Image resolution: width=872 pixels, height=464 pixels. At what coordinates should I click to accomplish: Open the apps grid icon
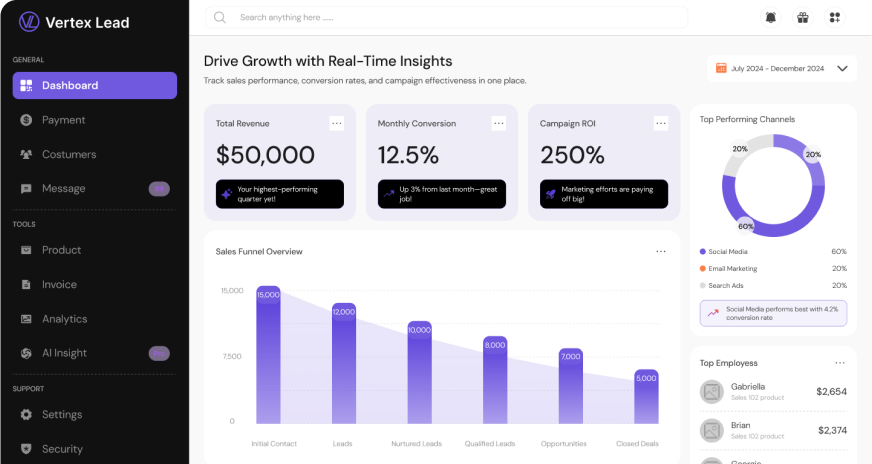pyautogui.click(x=834, y=17)
